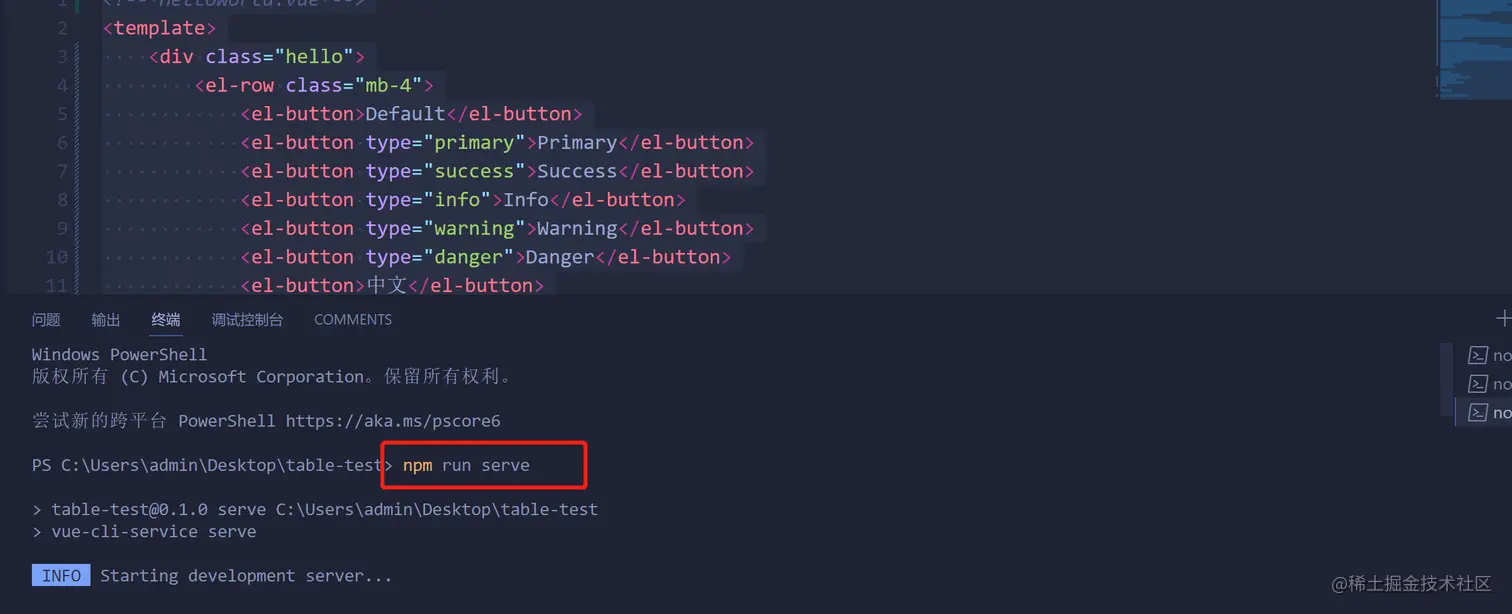Screen dimensions: 1512x614
Task: Click line number 10 in the editor gutter
Action: (57, 257)
